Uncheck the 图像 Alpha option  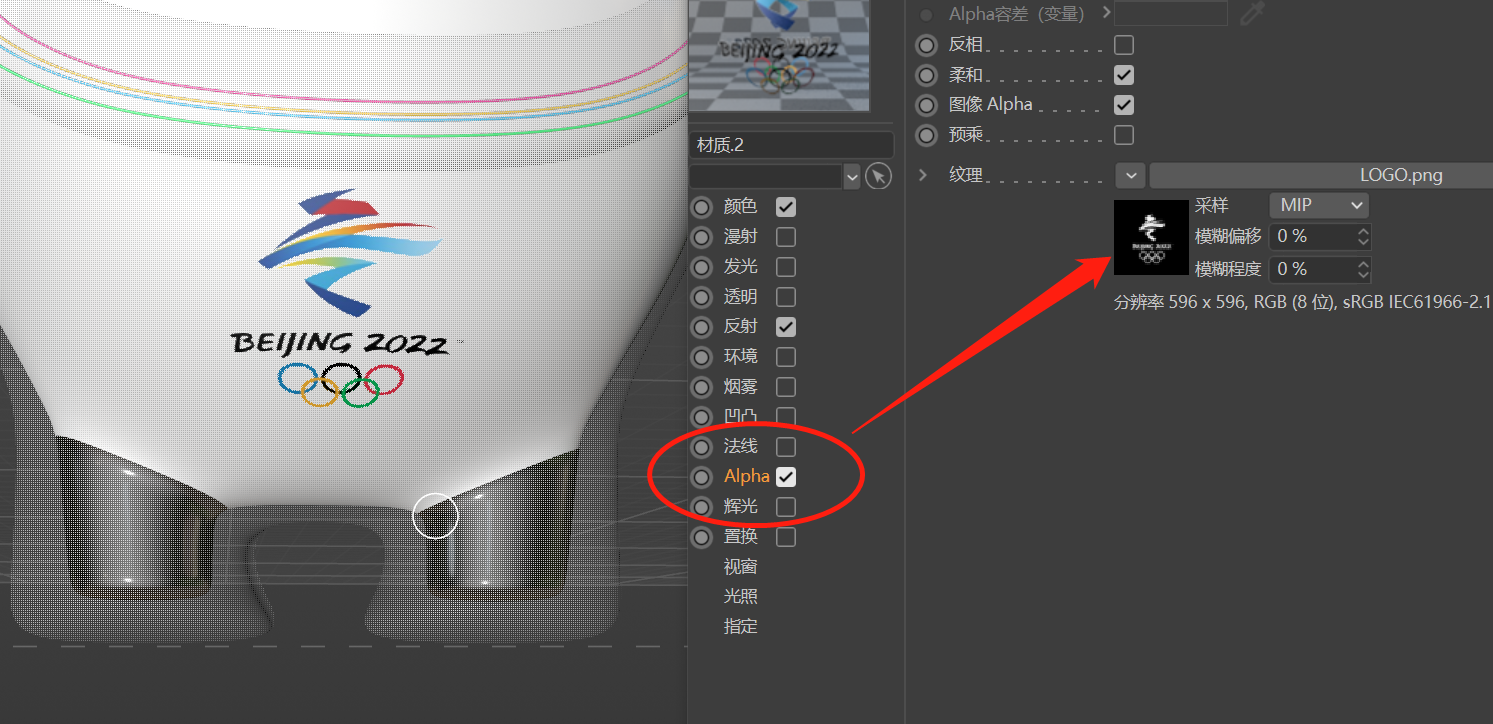click(1124, 105)
